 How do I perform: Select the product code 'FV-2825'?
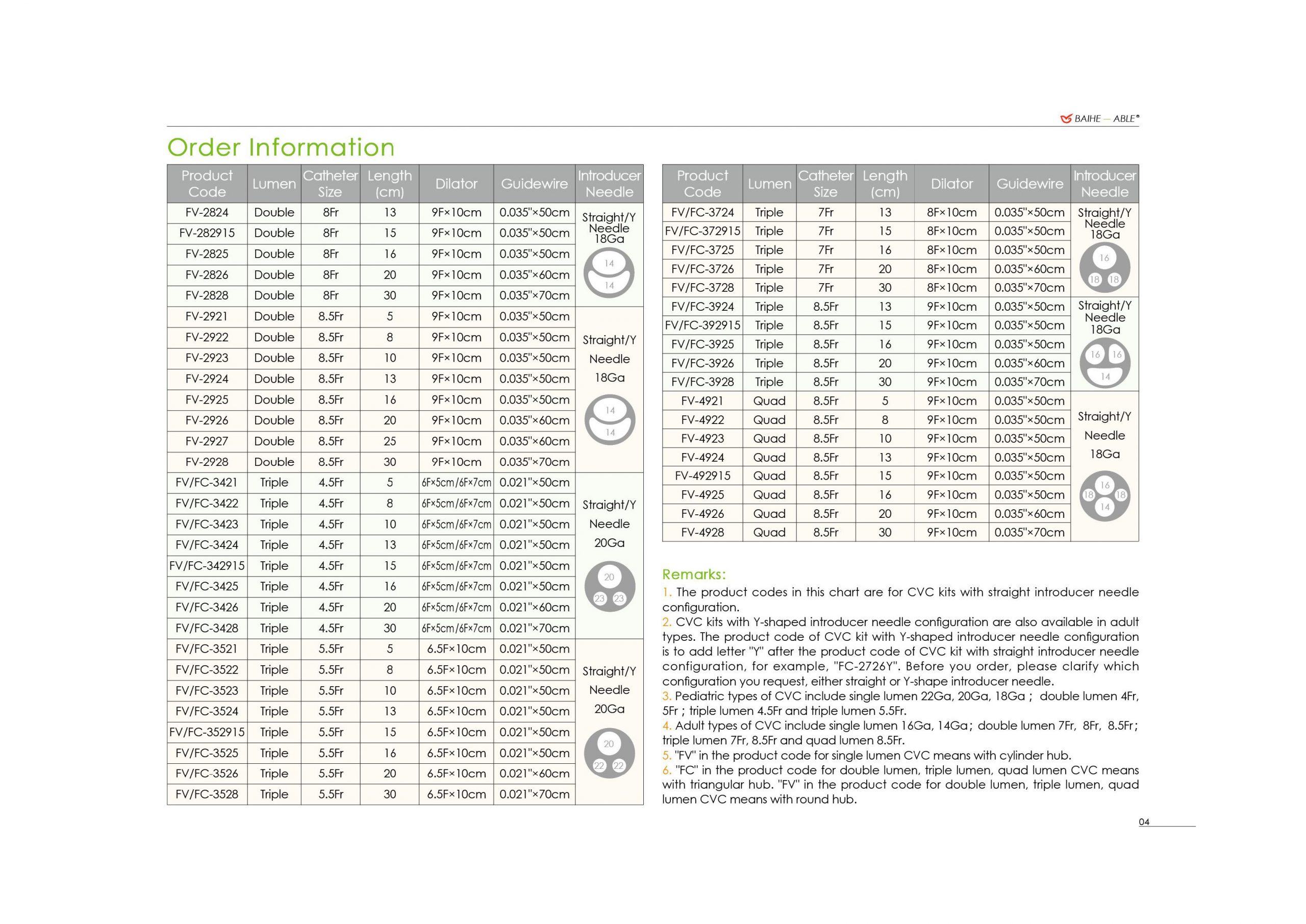[207, 254]
